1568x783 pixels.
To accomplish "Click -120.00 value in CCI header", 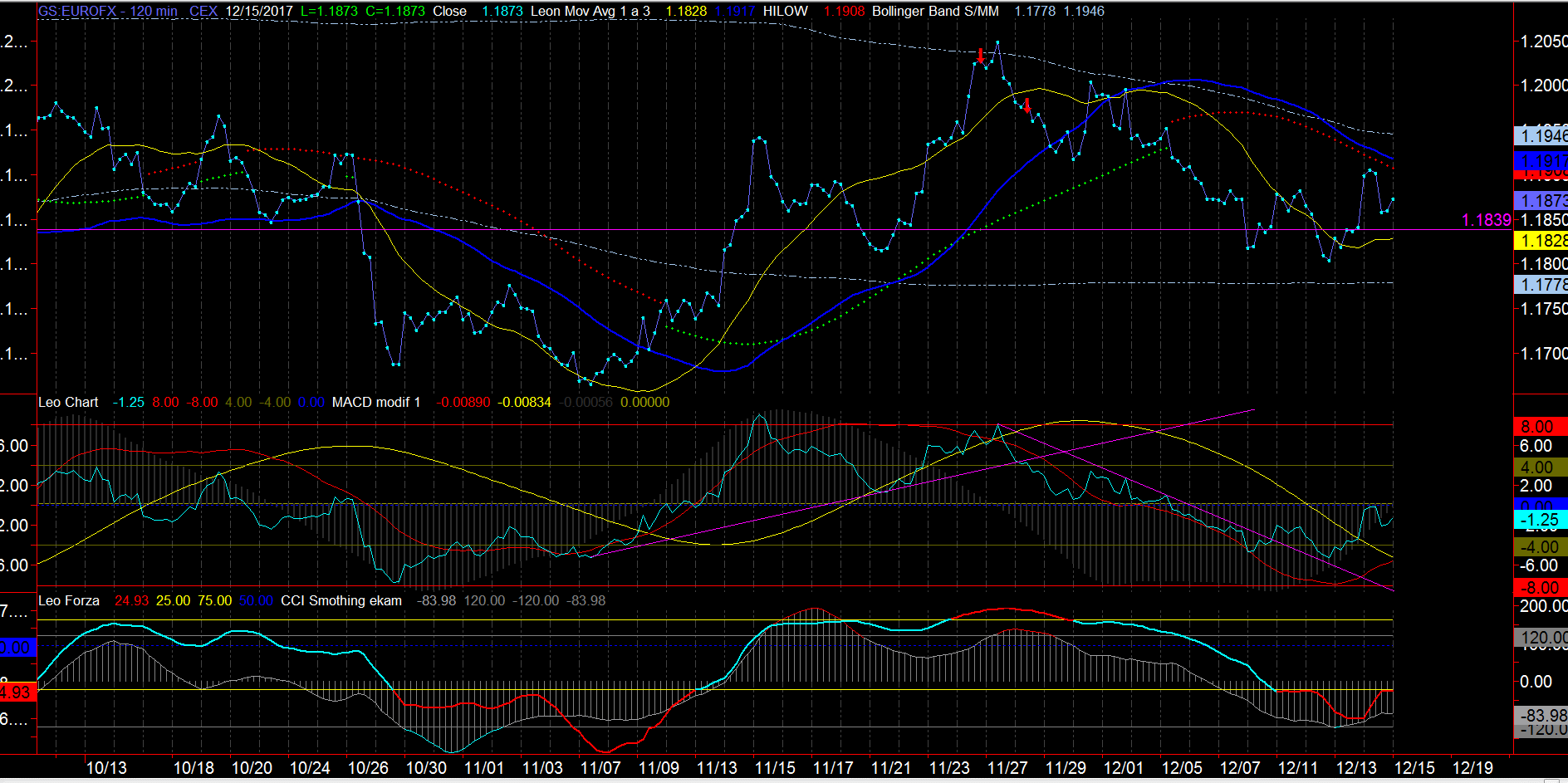I will pos(536,601).
